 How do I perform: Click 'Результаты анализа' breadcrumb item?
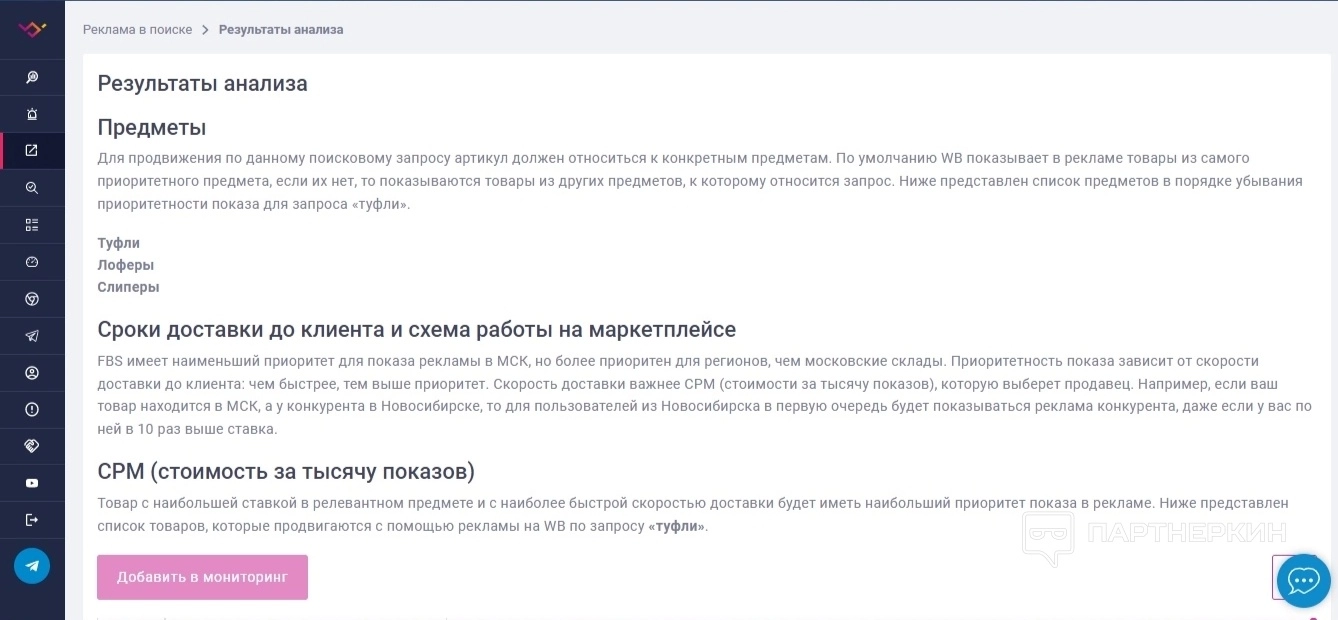281,30
